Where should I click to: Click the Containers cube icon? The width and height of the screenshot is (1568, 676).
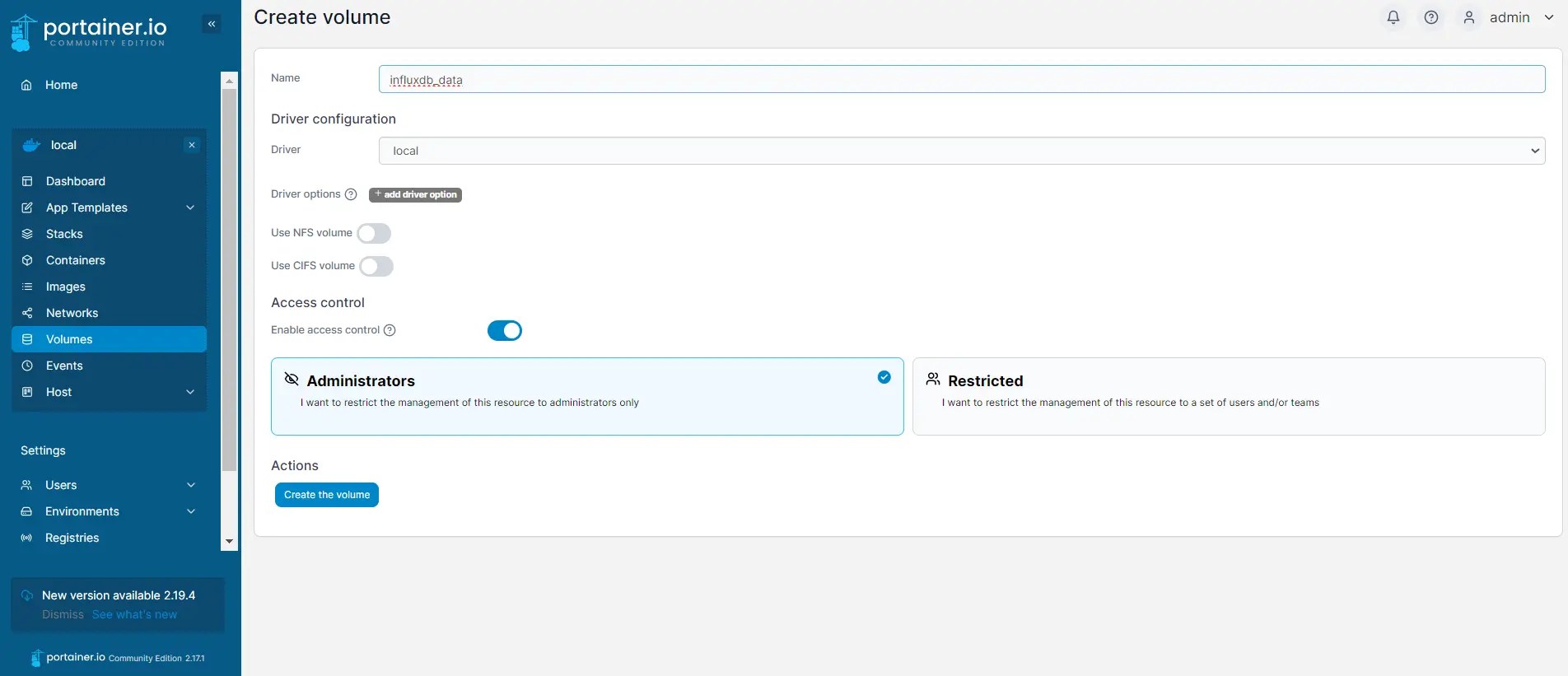(x=27, y=260)
